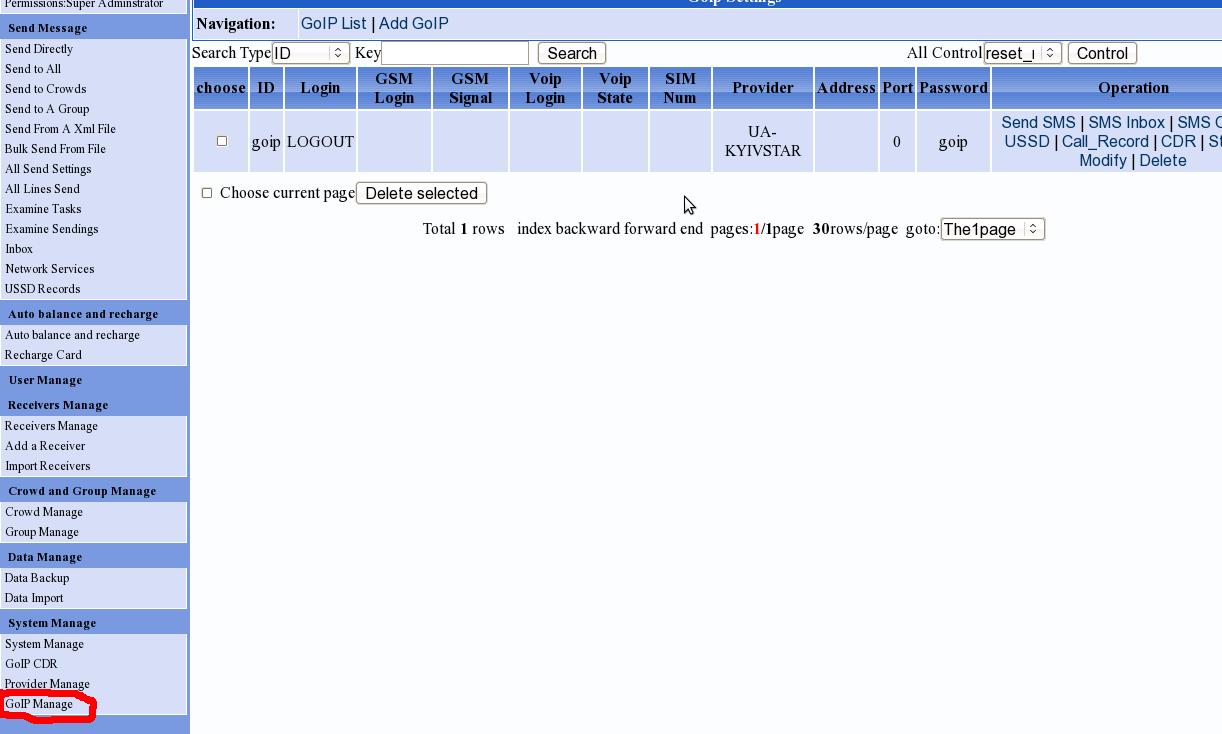Viewport: 1222px width, 734px height.
Task: Open Provider Manage in the sidebar
Action: point(47,684)
